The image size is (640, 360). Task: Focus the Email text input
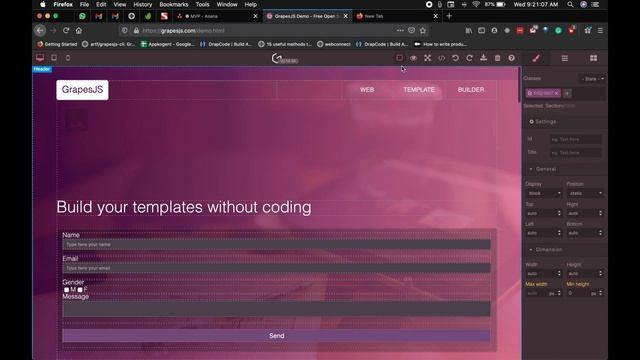(276, 268)
